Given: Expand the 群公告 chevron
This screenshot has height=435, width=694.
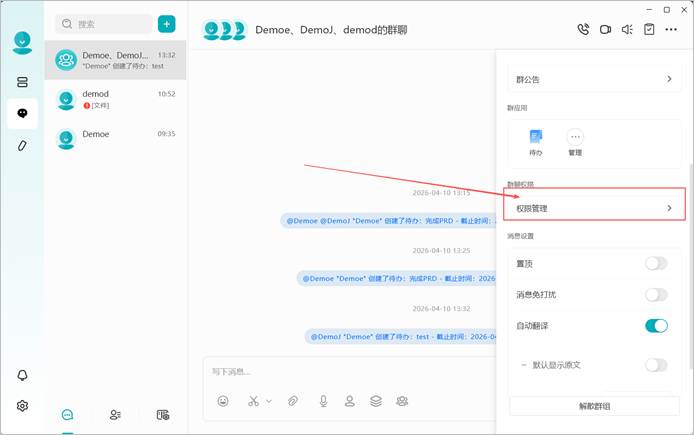Looking at the screenshot, I should point(669,79).
